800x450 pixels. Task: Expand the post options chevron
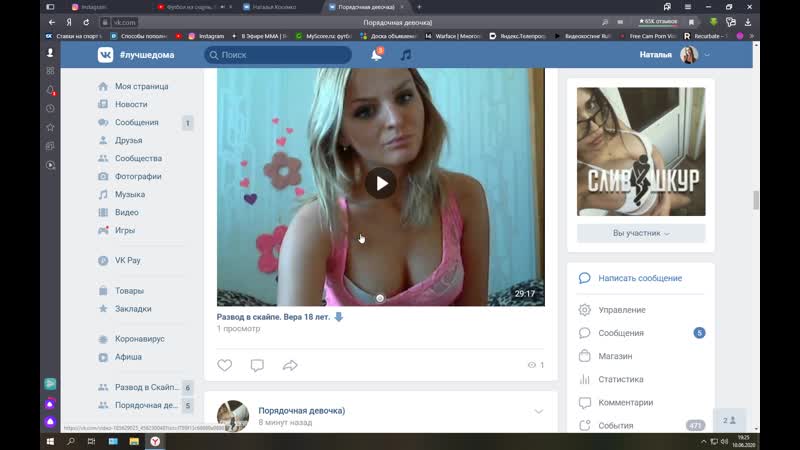539,412
